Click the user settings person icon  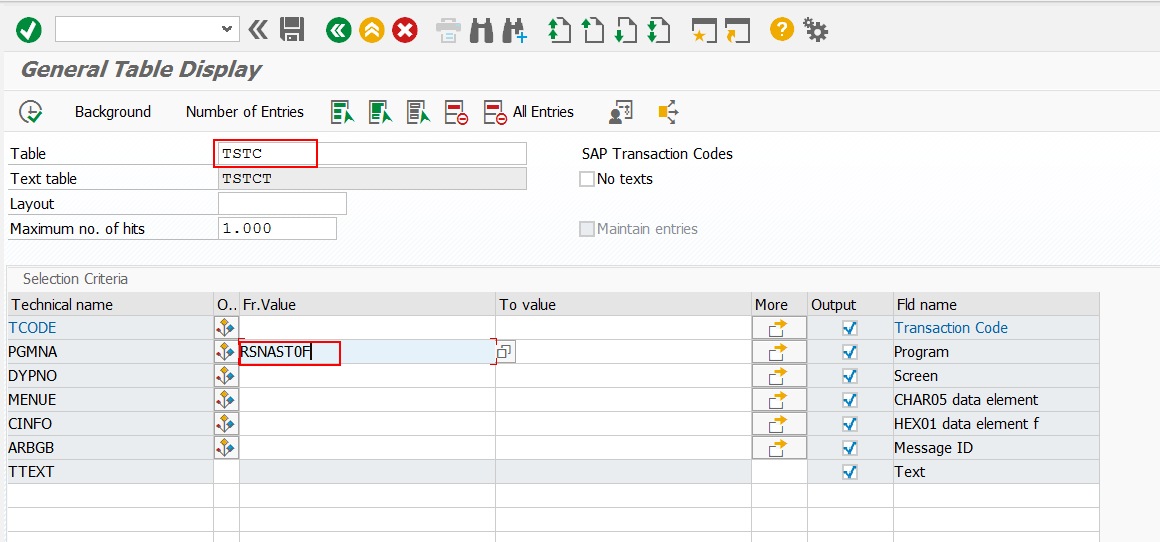[x=620, y=112]
